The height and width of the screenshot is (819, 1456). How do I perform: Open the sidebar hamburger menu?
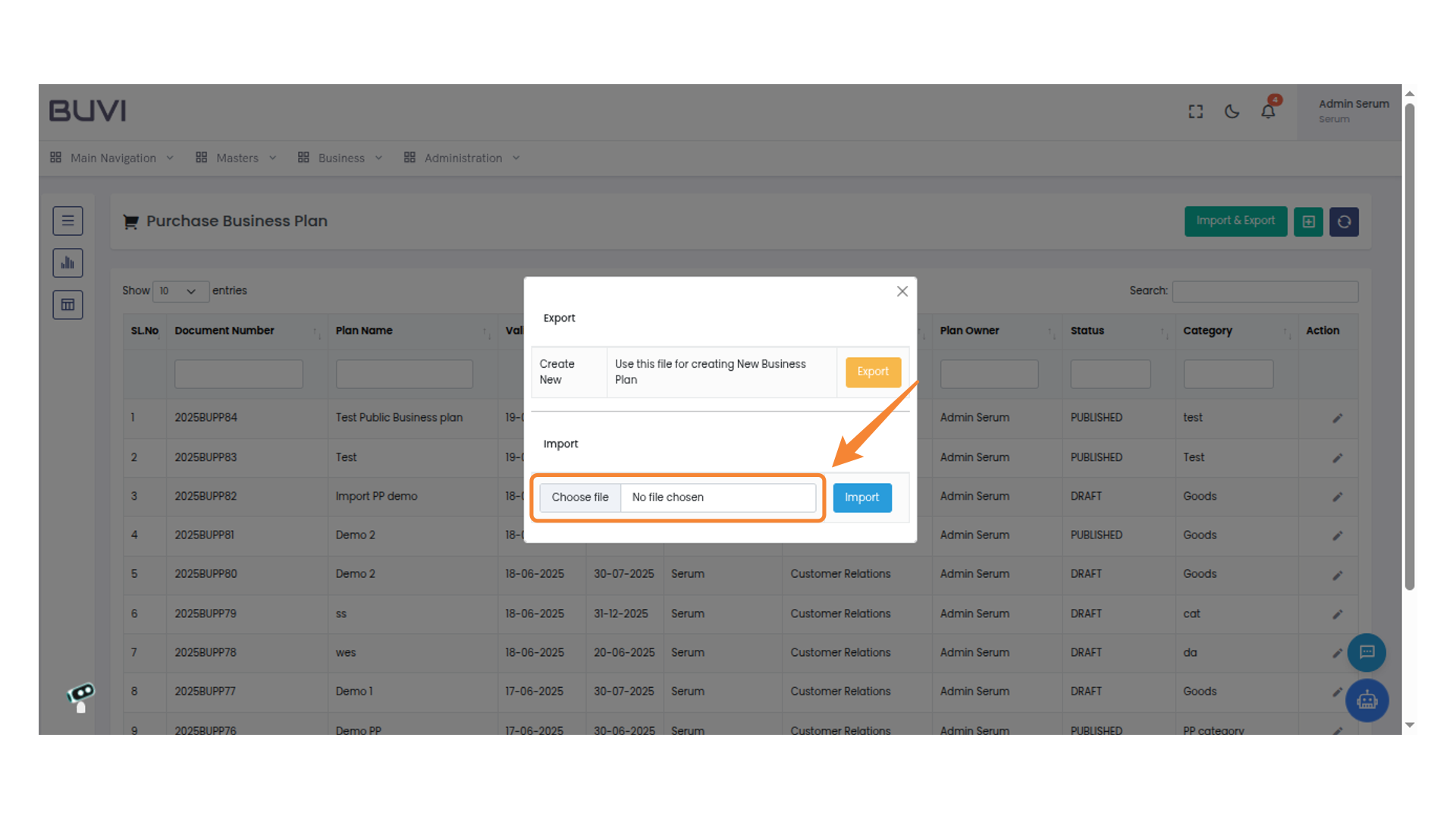click(x=67, y=221)
